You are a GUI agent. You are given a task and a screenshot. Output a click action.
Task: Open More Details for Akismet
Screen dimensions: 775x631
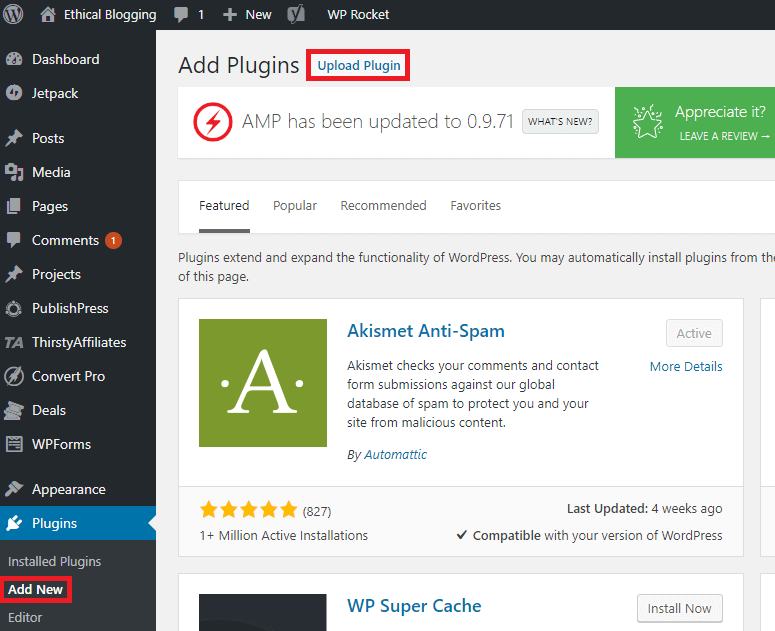pyautogui.click(x=686, y=367)
